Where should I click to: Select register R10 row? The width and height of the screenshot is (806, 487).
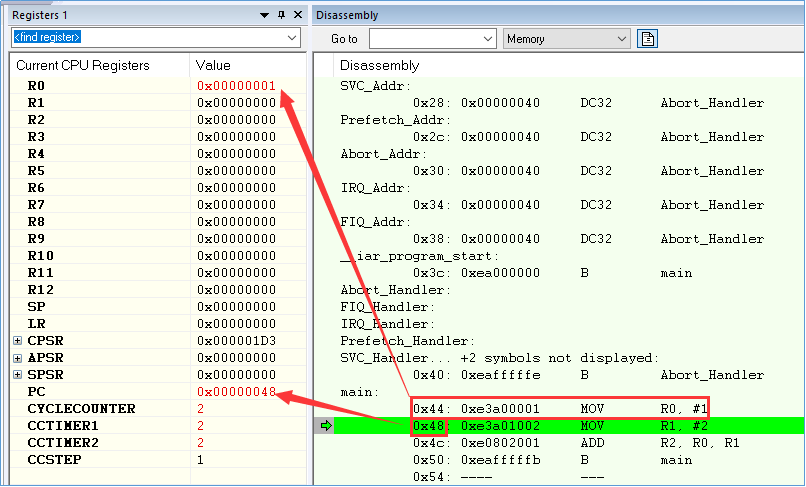(x=158, y=255)
